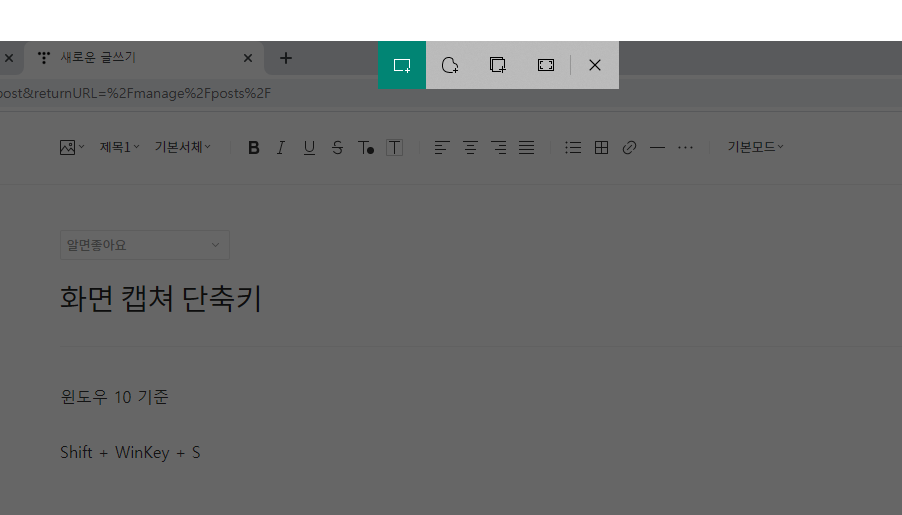Justify text alignment

click(526, 148)
